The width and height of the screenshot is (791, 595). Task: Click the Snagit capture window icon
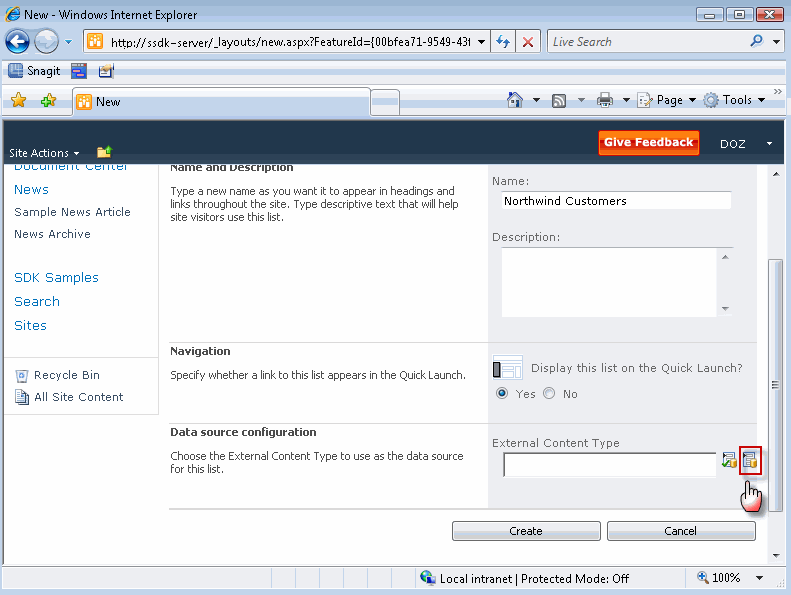pyautogui.click(x=79, y=71)
